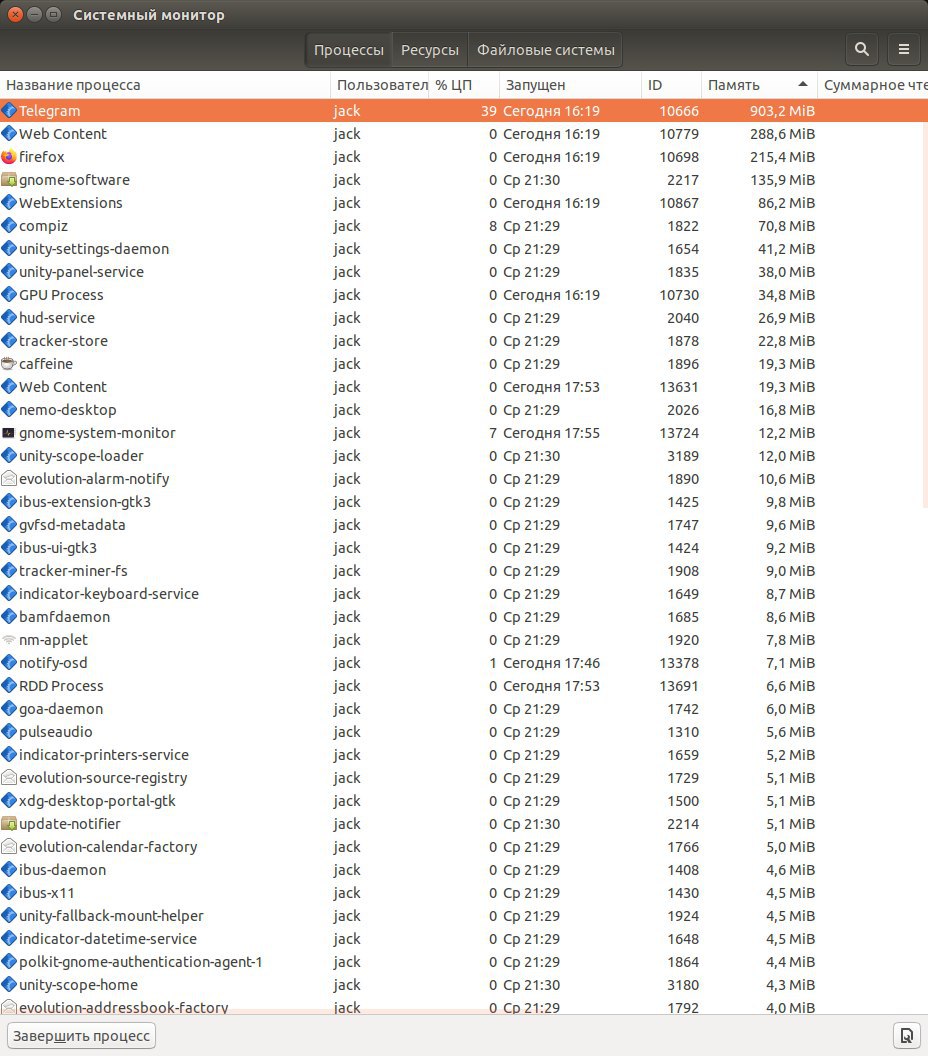This screenshot has height=1056, width=928.
Task: Click the nm-applet wifi icon
Action: pos(9,640)
